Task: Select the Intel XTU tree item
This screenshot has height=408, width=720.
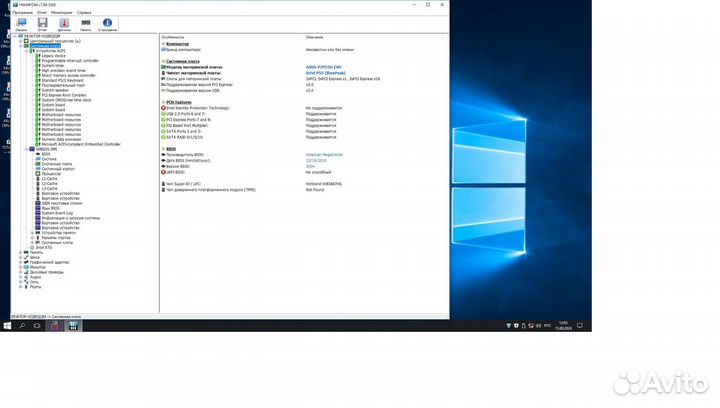Action: 44,247
